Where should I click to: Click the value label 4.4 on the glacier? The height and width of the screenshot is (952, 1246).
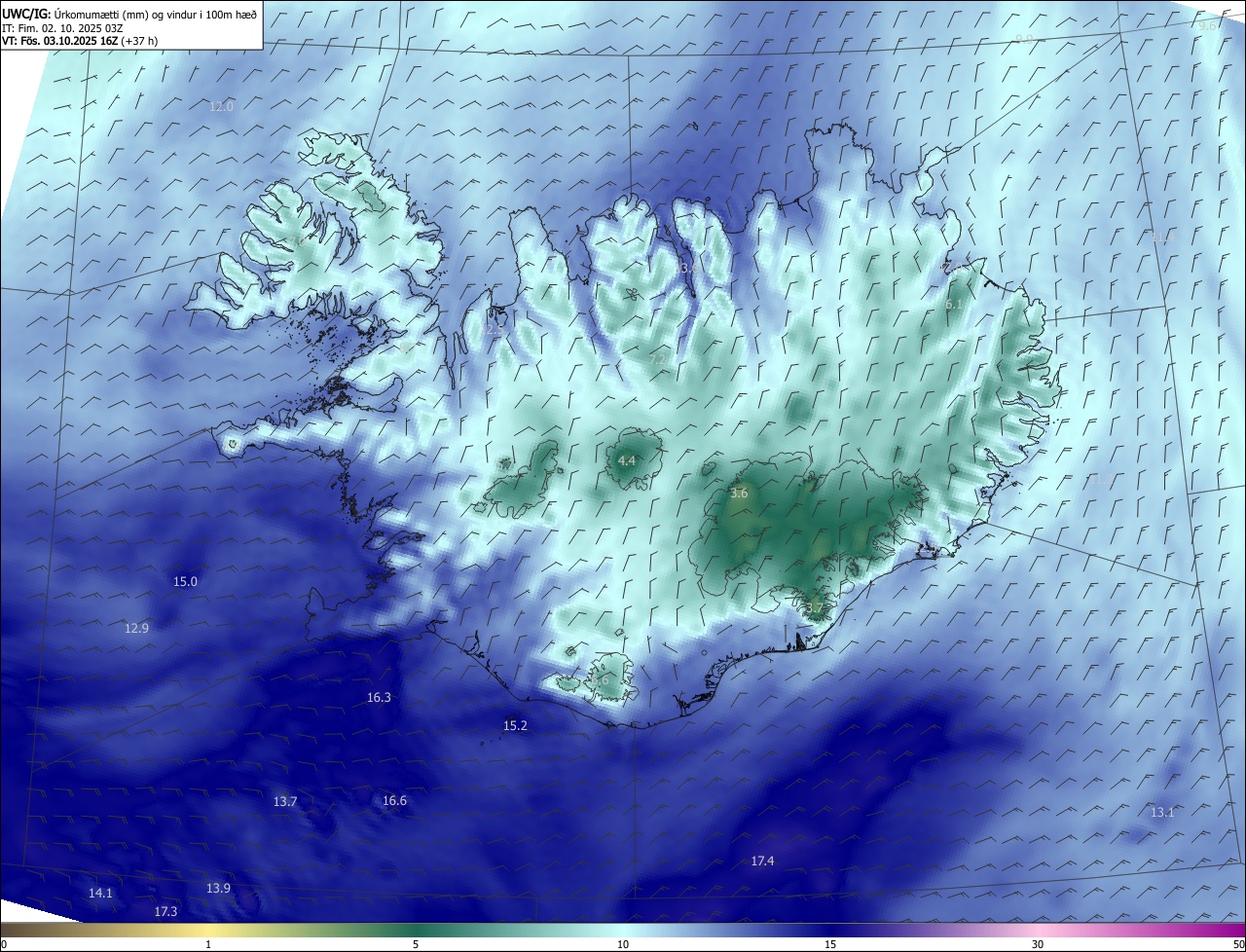[x=627, y=460]
